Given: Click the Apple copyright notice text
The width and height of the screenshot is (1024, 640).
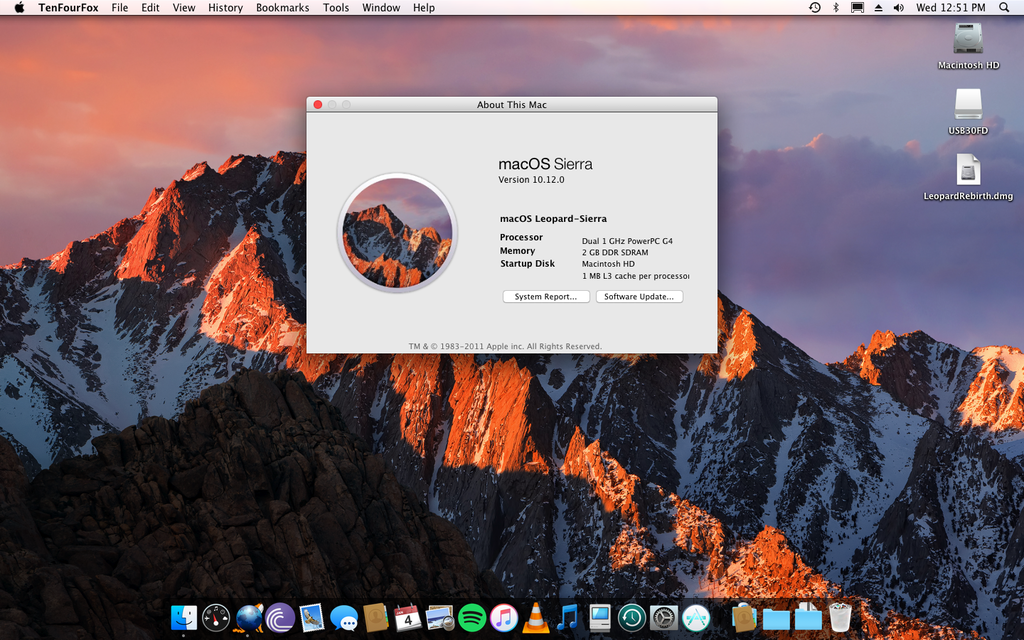Looking at the screenshot, I should click(x=505, y=347).
